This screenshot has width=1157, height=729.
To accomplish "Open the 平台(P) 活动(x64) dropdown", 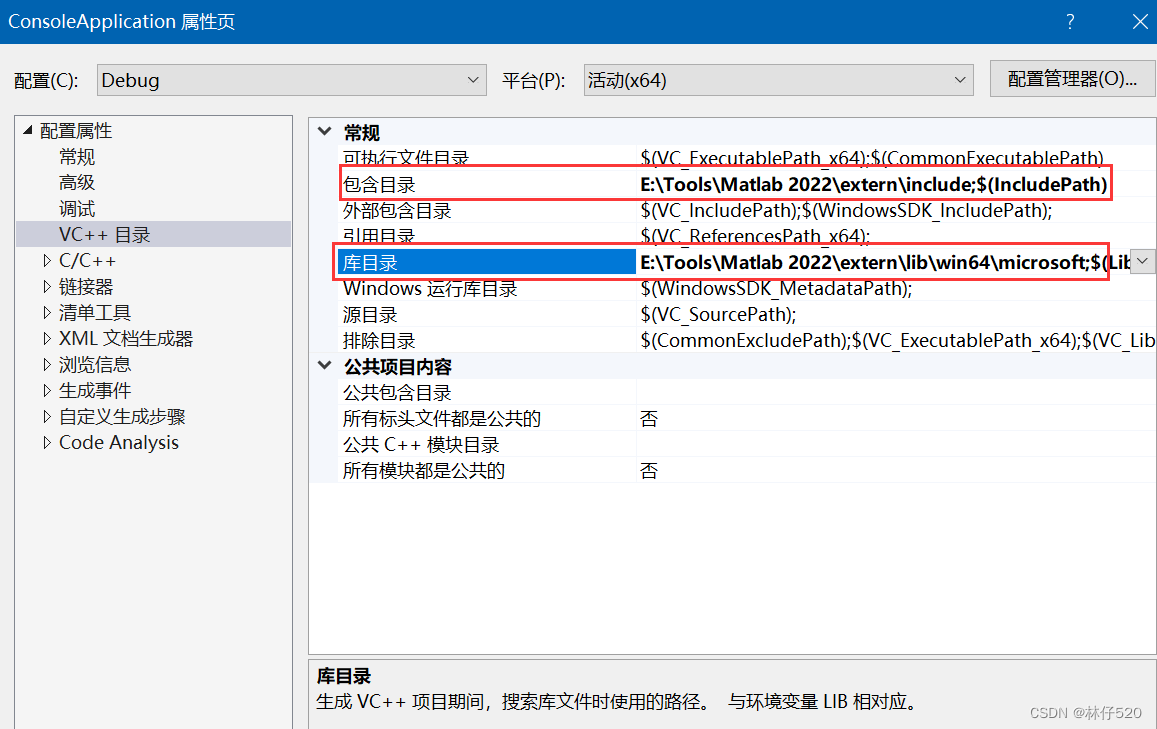I will click(958, 79).
